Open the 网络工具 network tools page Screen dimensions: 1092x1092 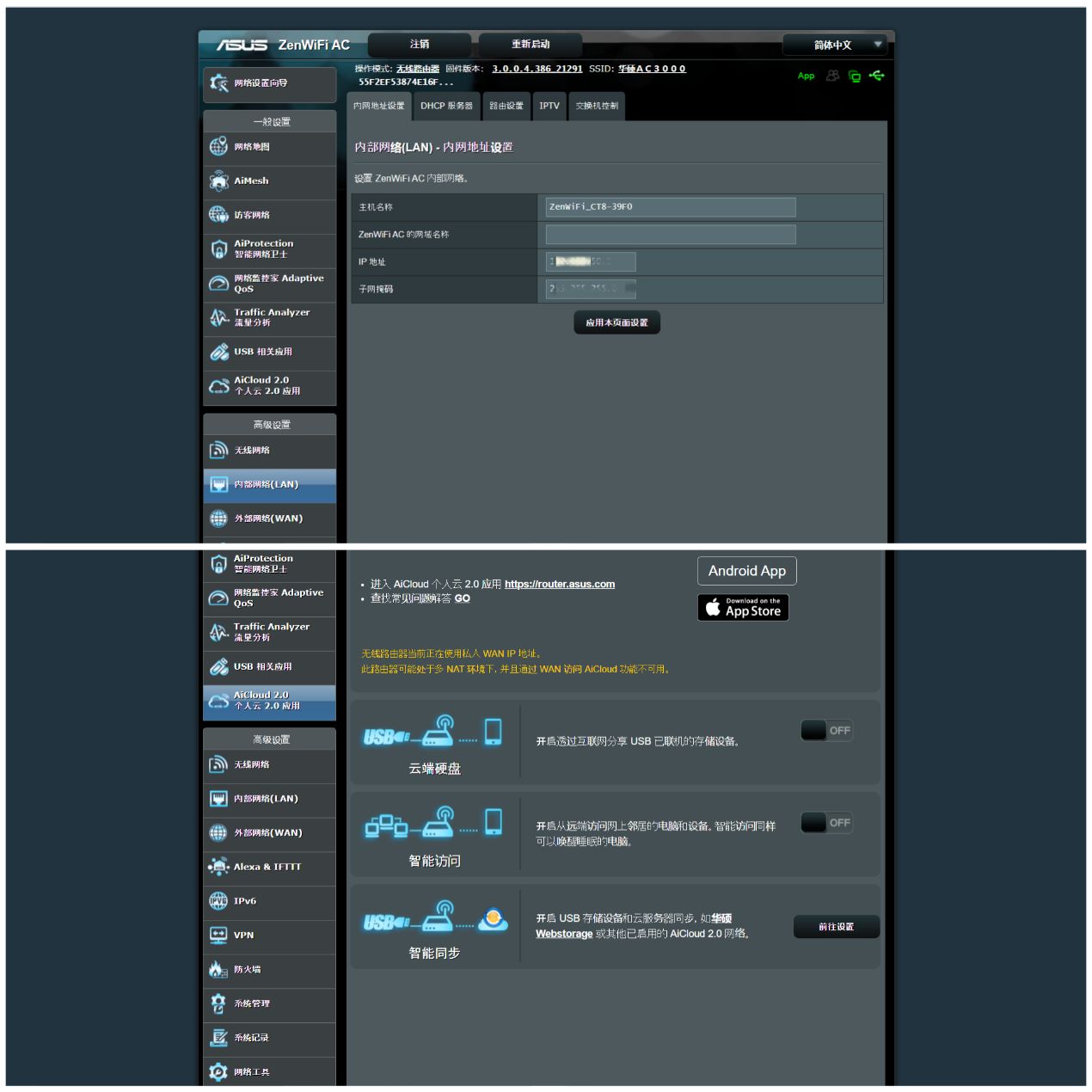tap(270, 1072)
